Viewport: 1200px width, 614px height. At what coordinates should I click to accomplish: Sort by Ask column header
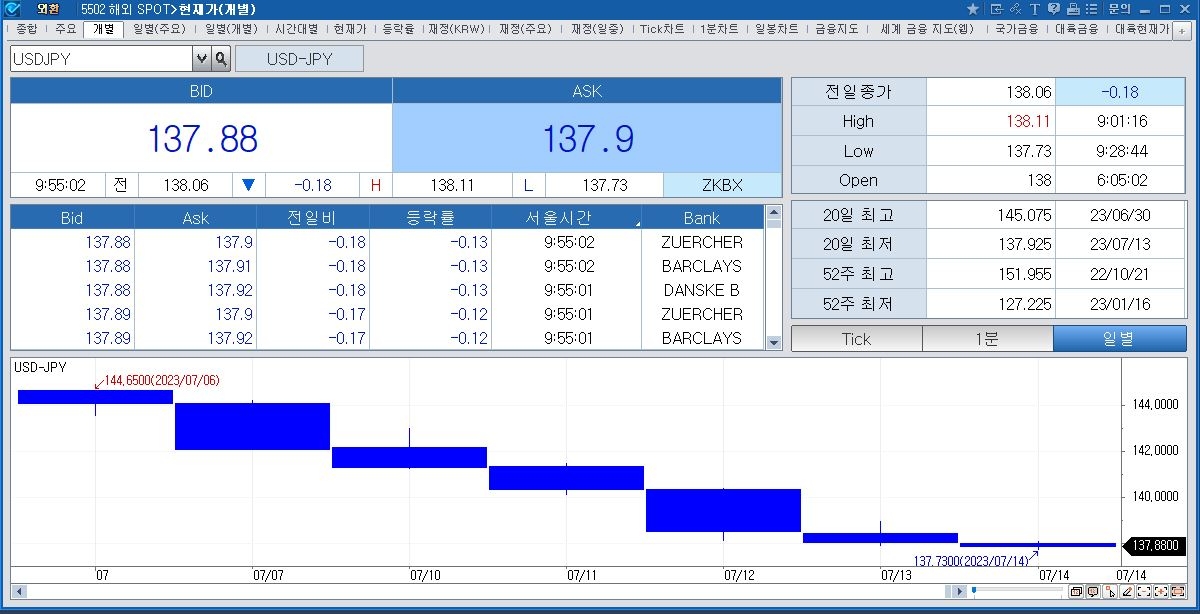(x=195, y=217)
